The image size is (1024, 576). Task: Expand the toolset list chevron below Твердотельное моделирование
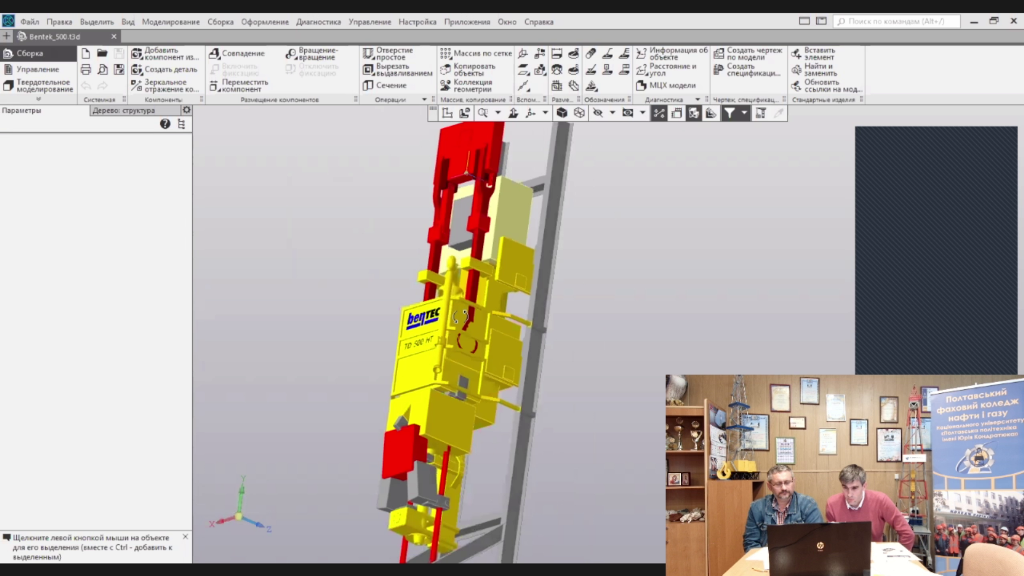click(39, 99)
